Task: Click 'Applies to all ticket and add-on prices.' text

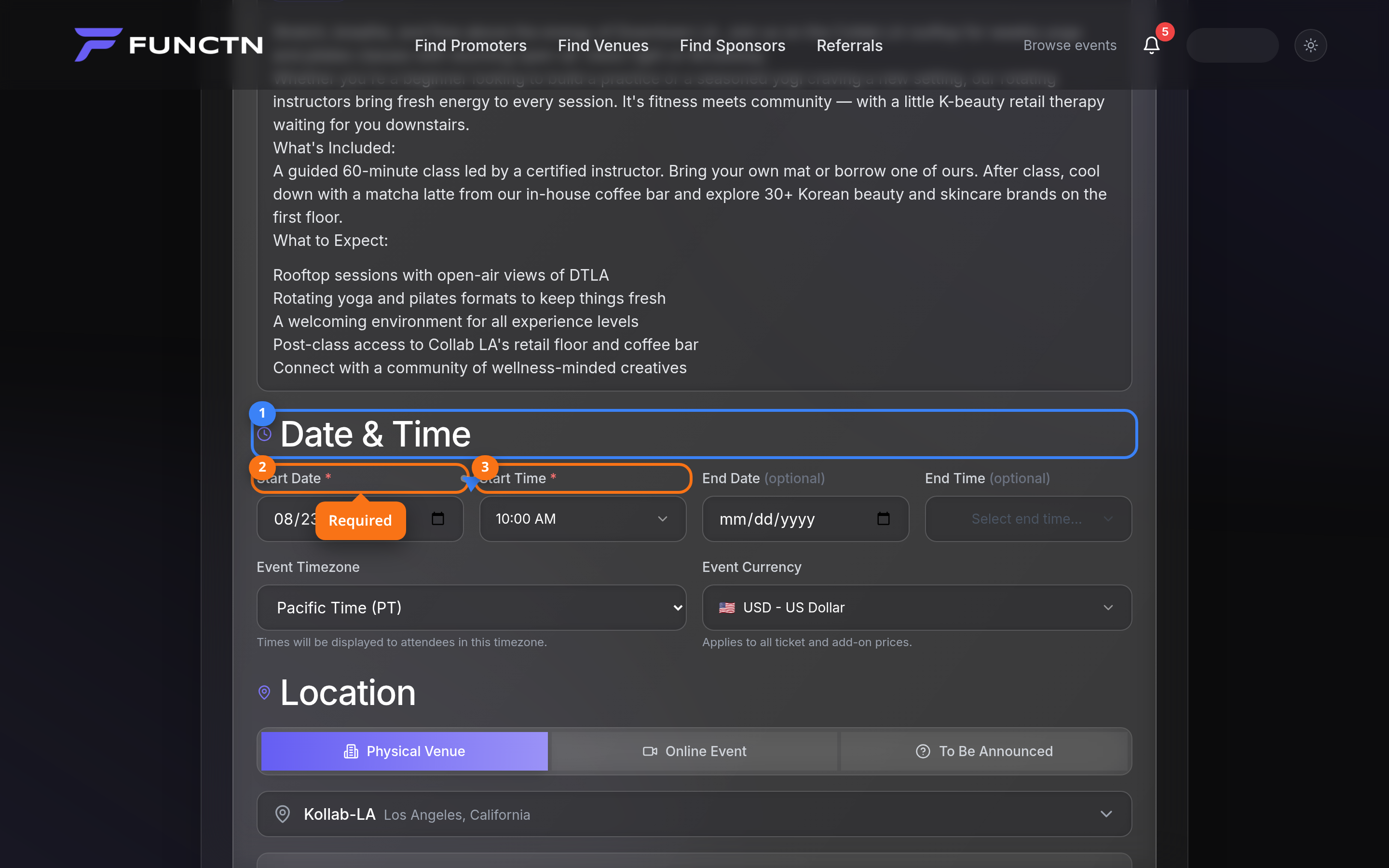Action: click(807, 642)
